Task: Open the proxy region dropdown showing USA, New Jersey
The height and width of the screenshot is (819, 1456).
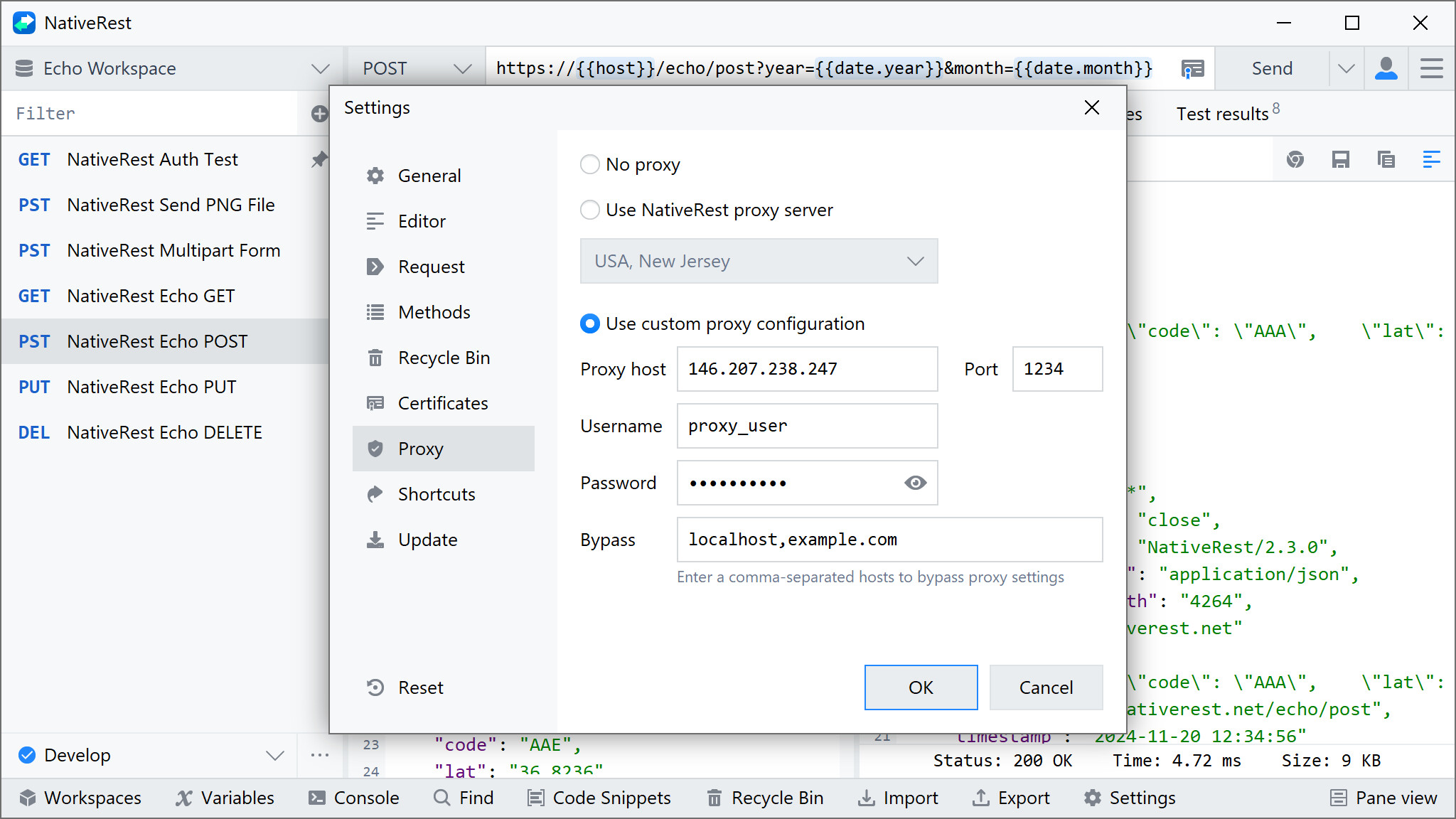Action: [x=759, y=261]
